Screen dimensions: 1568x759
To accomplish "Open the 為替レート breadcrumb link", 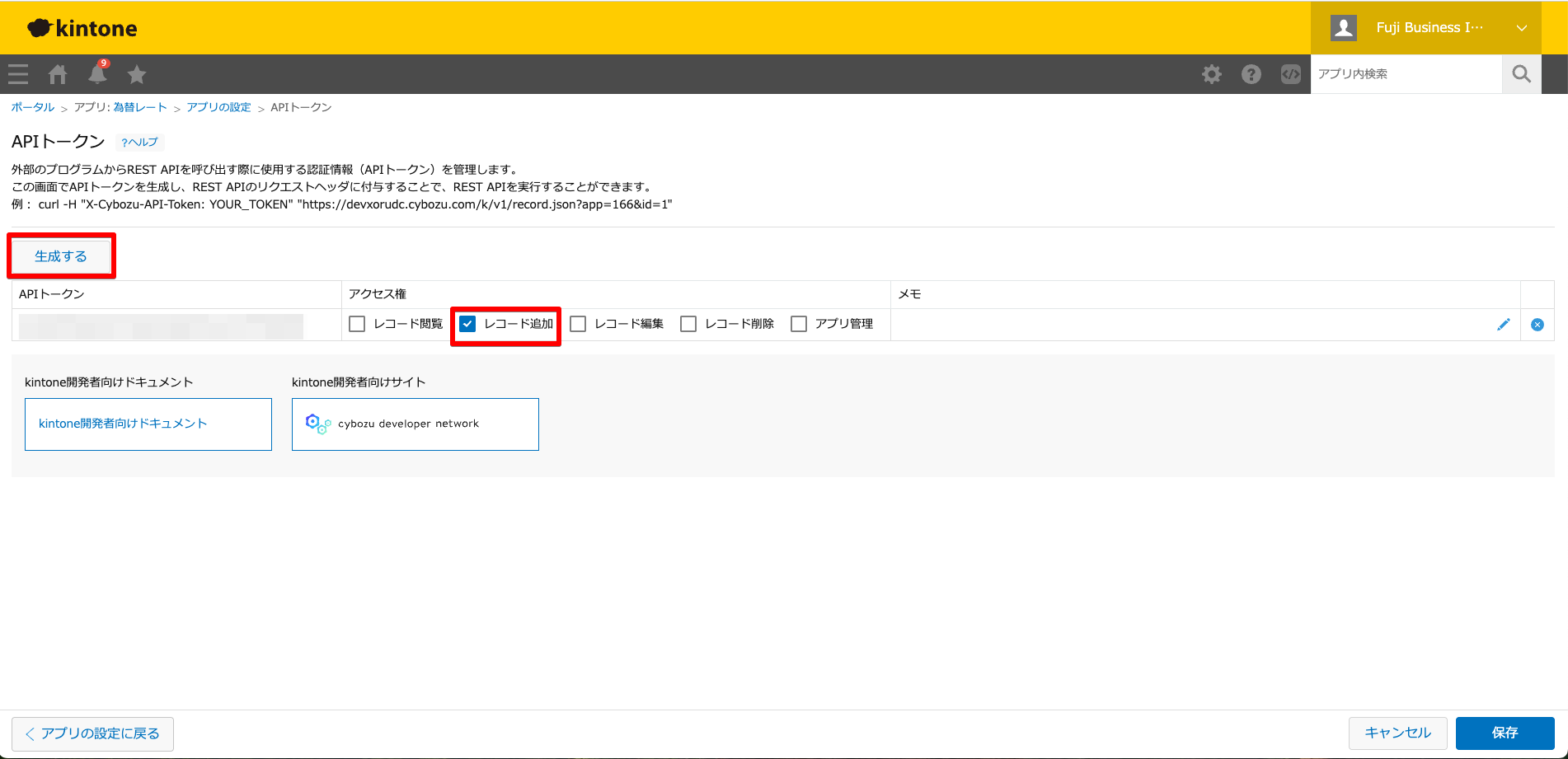I will point(140,107).
